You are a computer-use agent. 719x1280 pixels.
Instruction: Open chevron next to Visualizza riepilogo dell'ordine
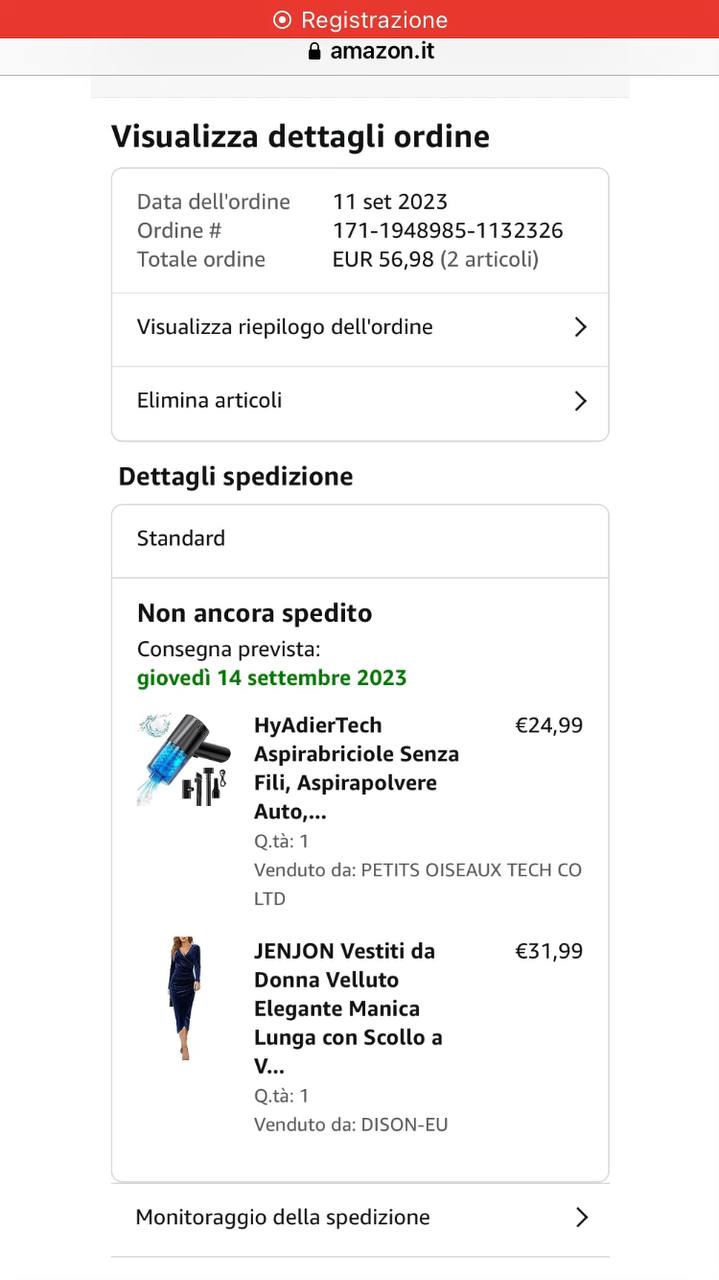click(x=580, y=327)
